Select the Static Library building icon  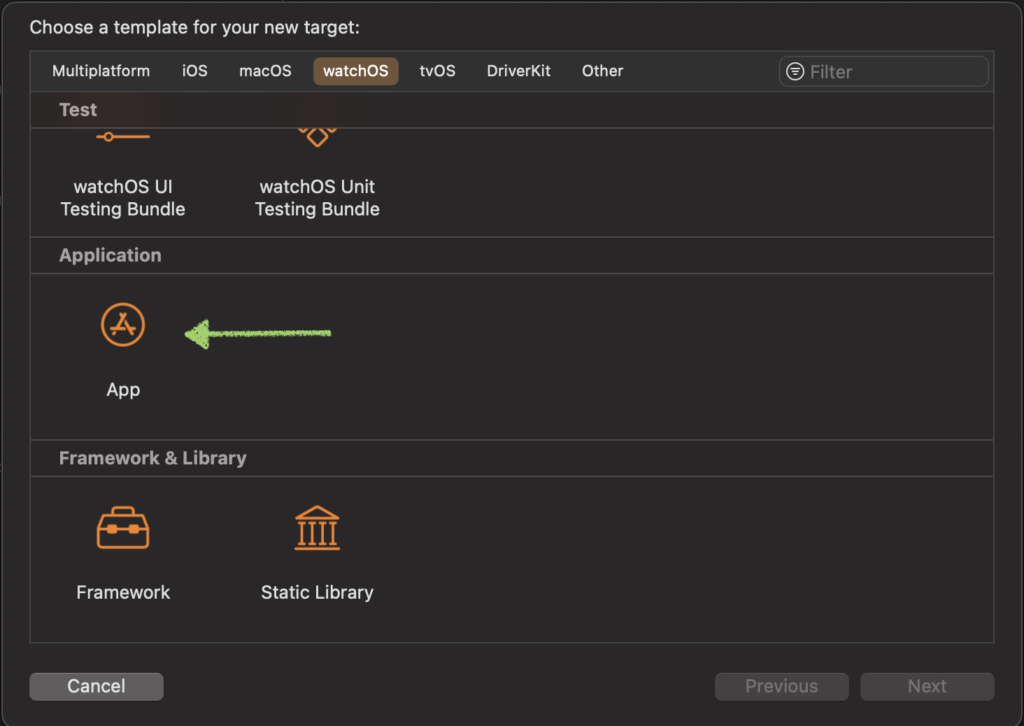317,528
